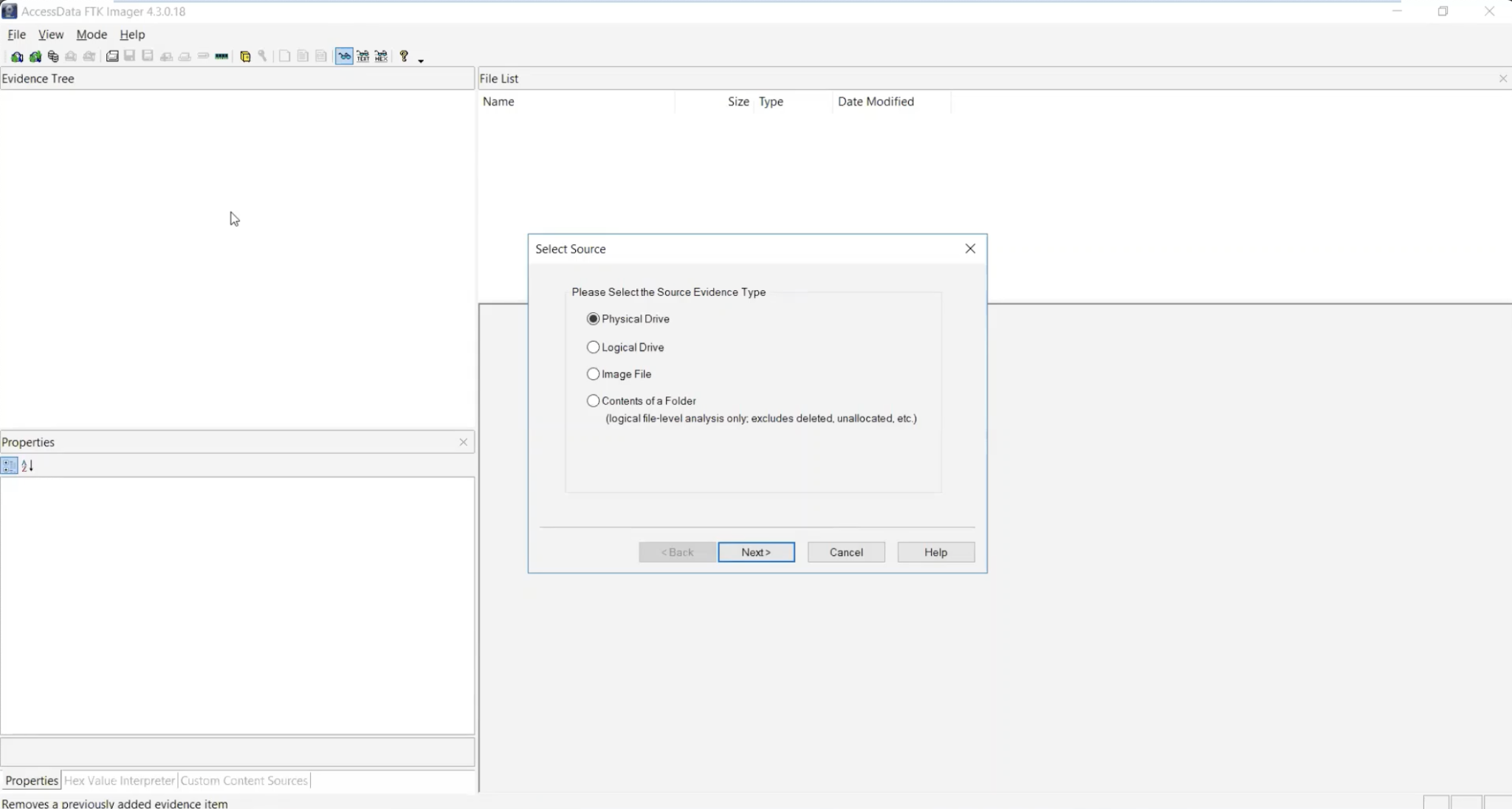The height and width of the screenshot is (809, 1512).
Task: Click the alphabetical sort icon in Properties pane
Action: click(27, 466)
